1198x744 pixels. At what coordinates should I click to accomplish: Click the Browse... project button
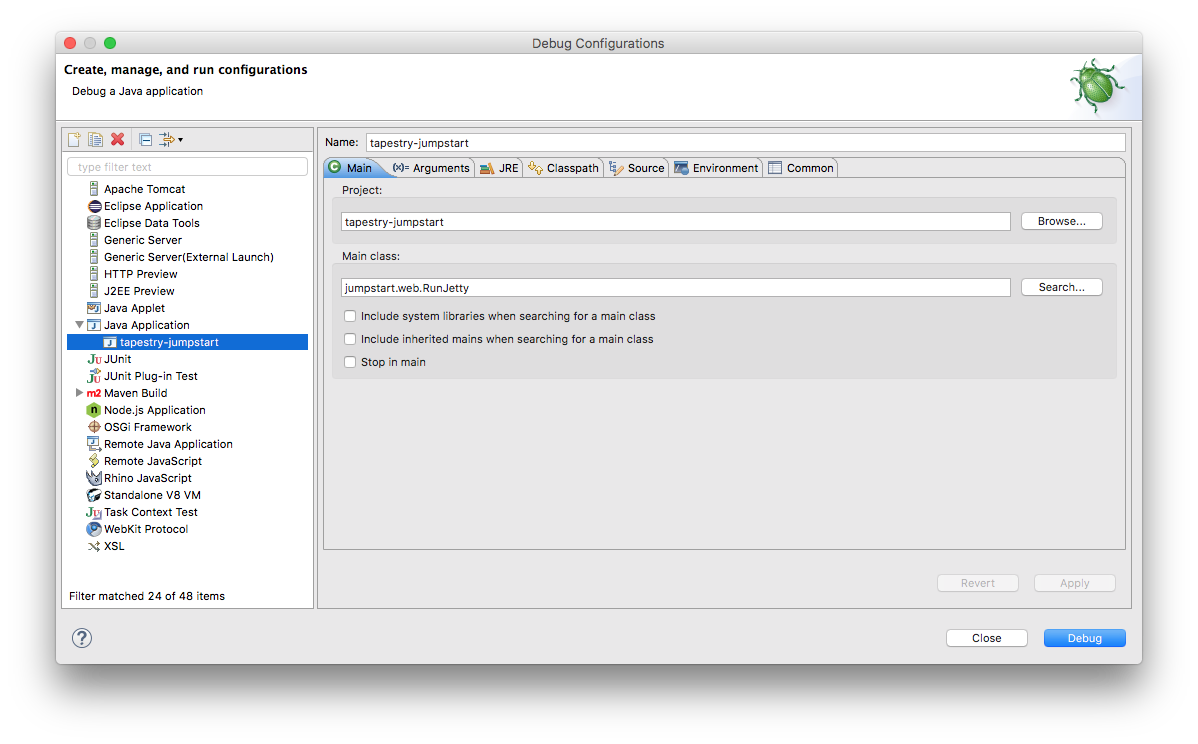click(x=1061, y=222)
